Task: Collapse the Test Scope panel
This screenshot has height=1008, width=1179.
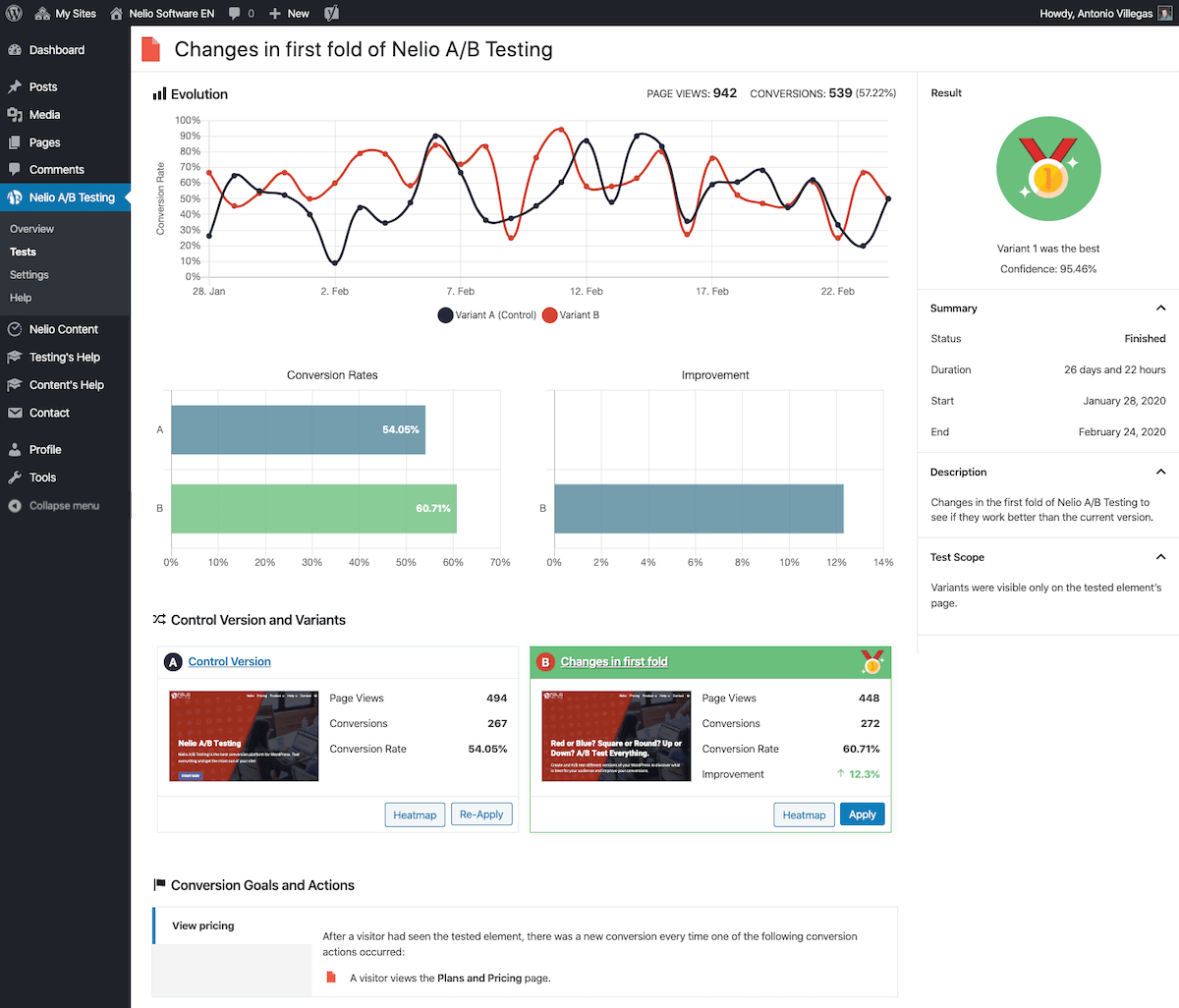Action: [1160, 557]
